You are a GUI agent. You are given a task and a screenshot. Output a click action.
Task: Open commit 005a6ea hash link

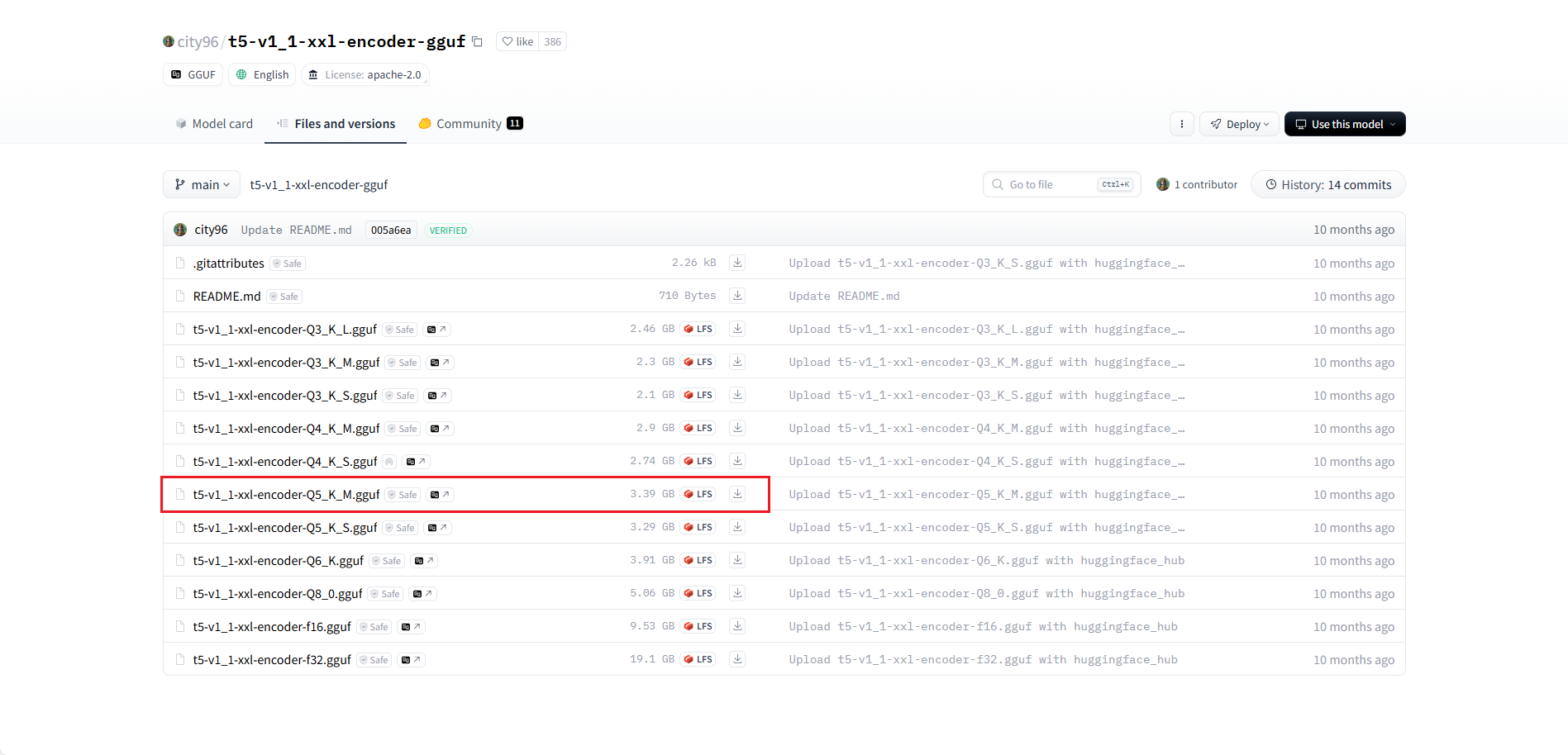pyautogui.click(x=390, y=230)
